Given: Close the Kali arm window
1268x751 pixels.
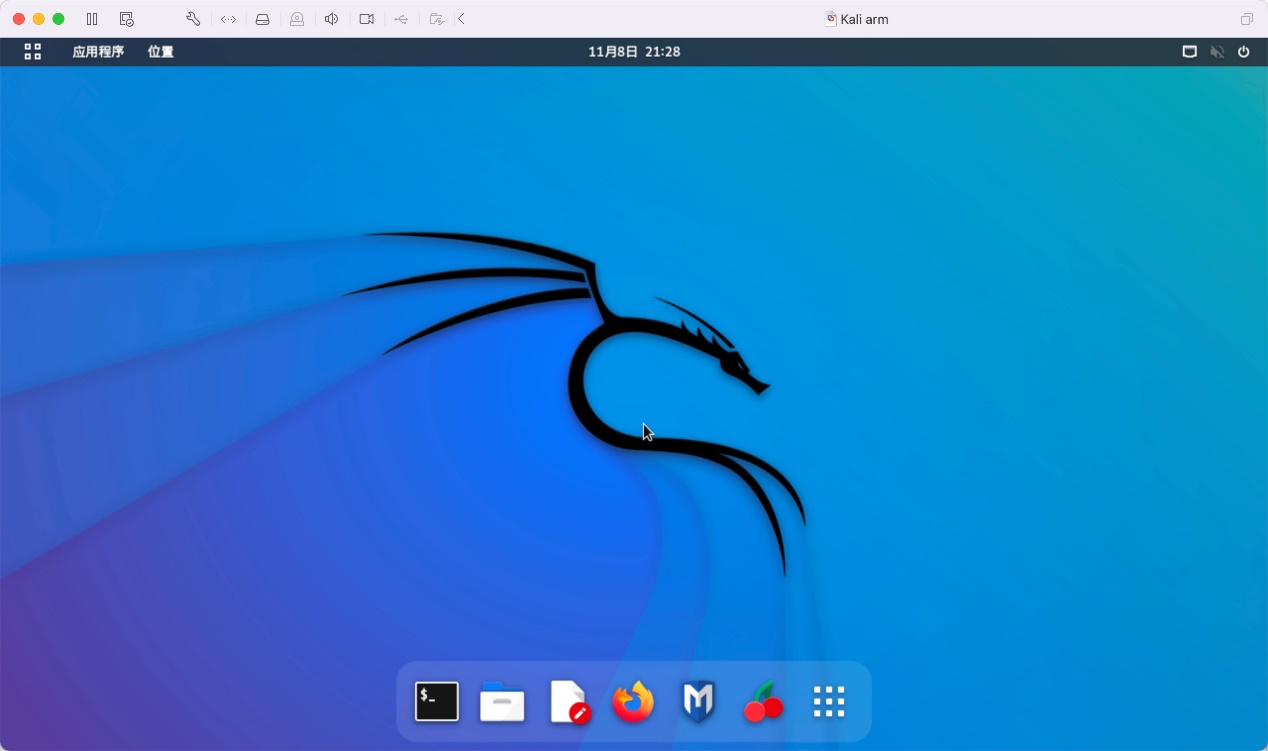Looking at the screenshot, I should (19, 19).
